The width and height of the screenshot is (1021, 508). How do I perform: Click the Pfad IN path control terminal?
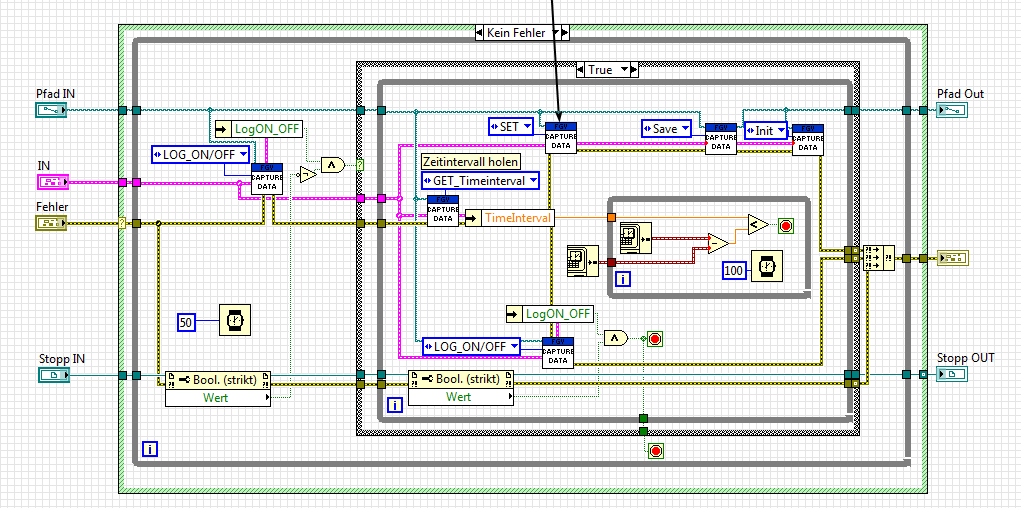tap(51, 110)
